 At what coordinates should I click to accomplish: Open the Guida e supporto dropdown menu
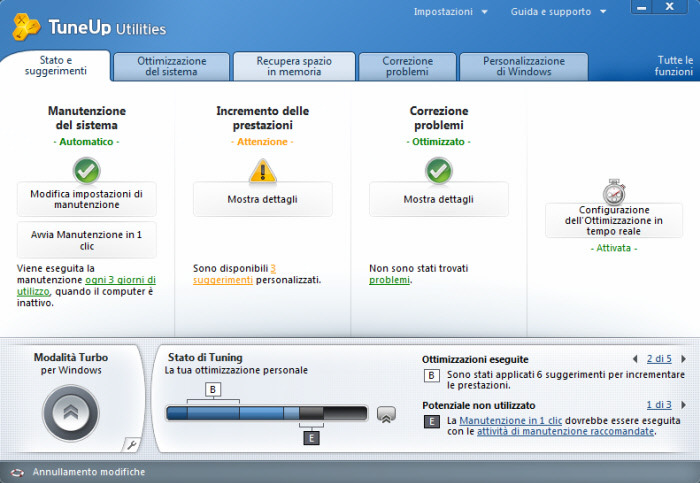558,12
